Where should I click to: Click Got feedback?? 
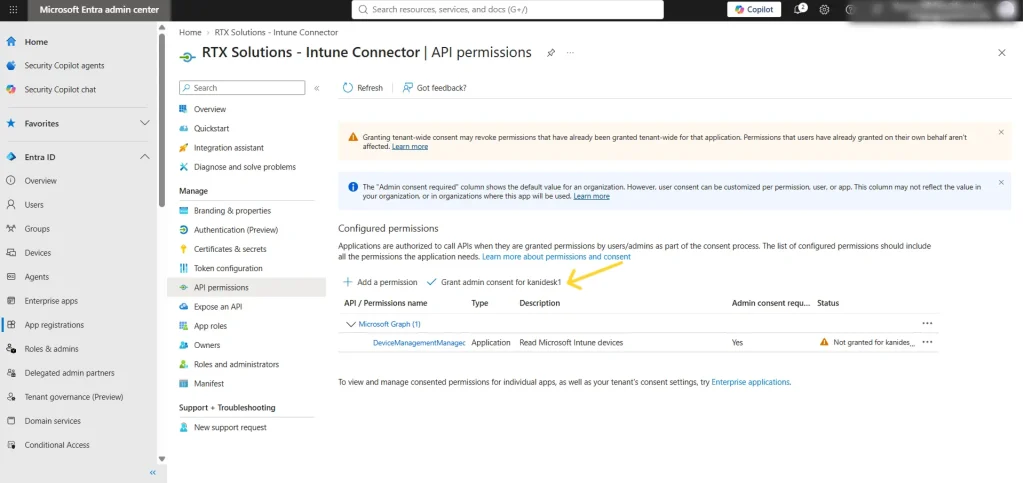coord(435,88)
